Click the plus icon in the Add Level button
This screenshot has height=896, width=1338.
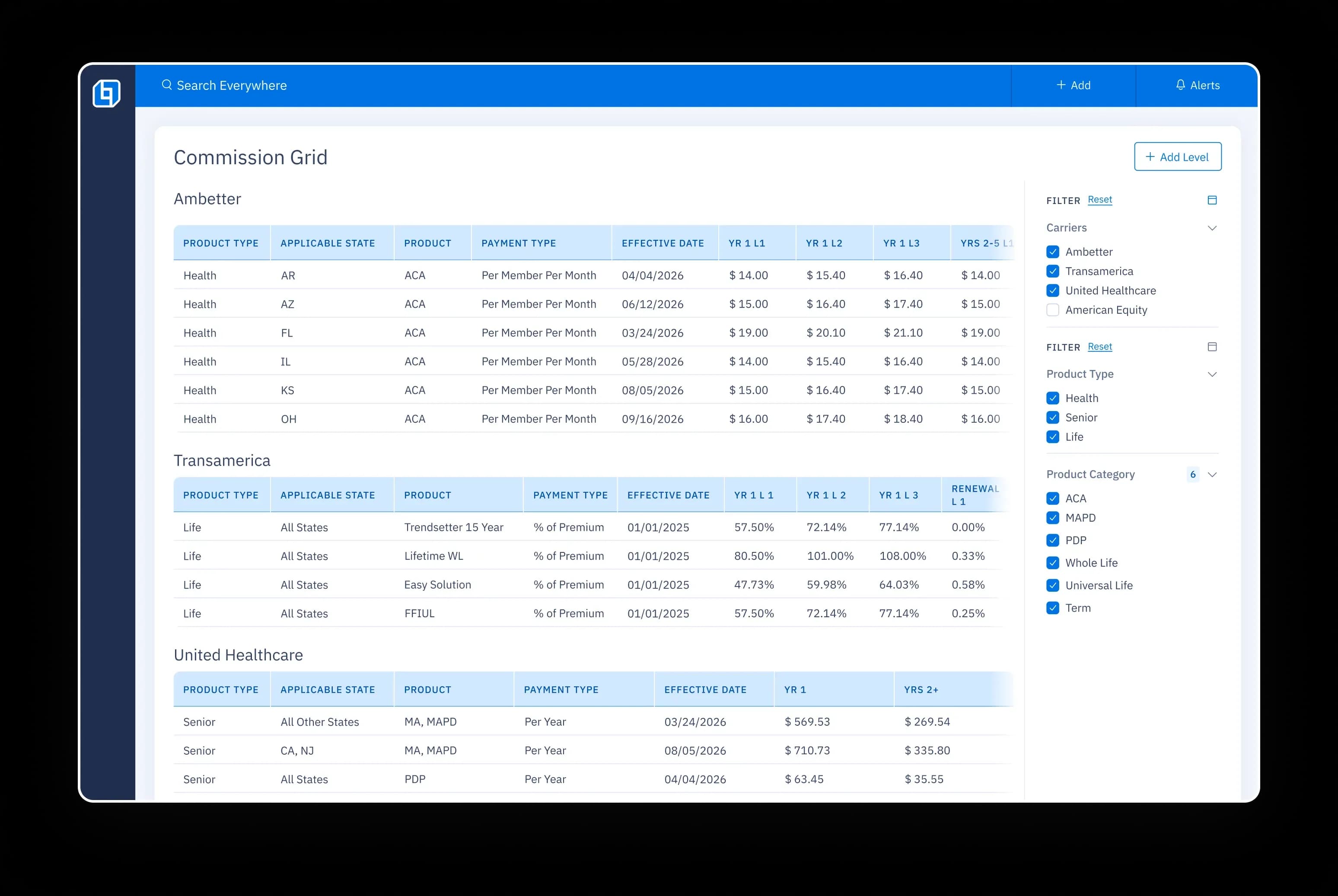[1150, 156]
